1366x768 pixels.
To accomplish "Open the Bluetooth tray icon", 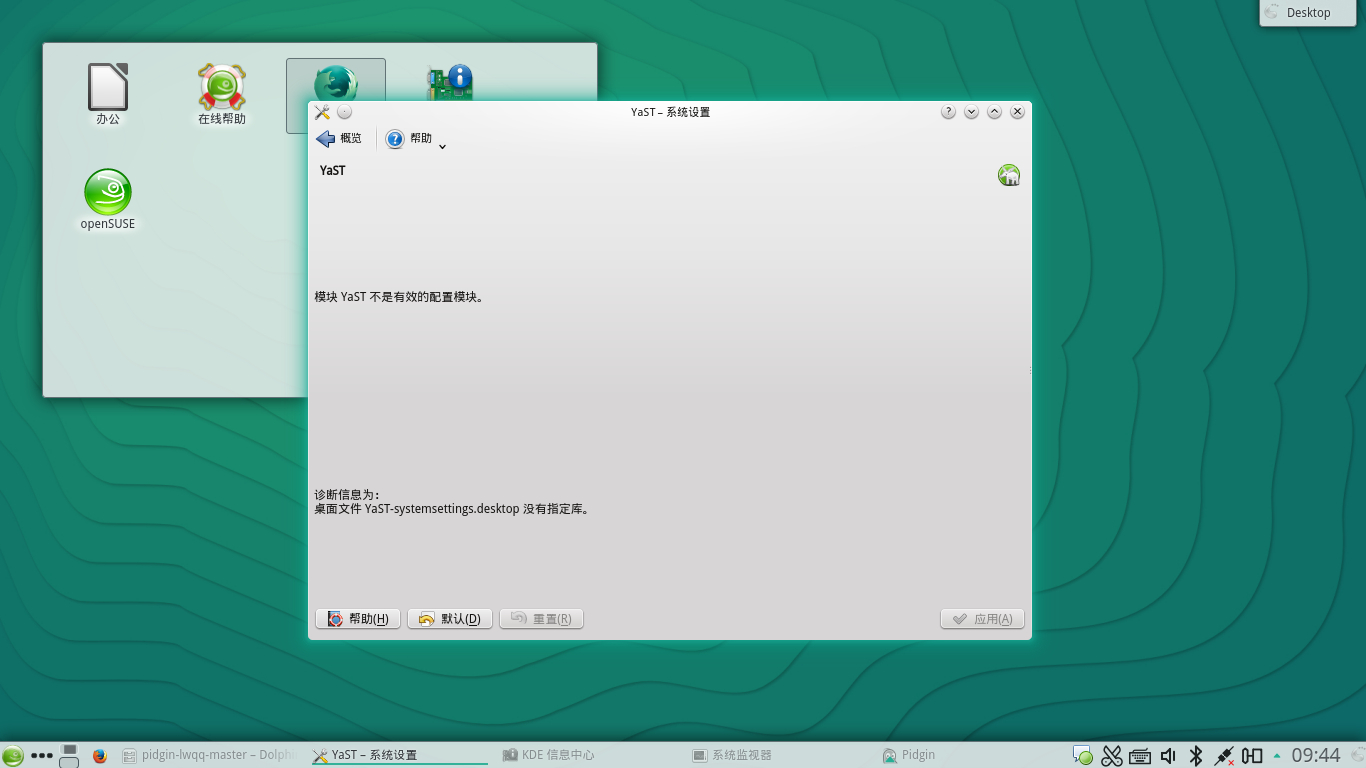I will 1195,756.
